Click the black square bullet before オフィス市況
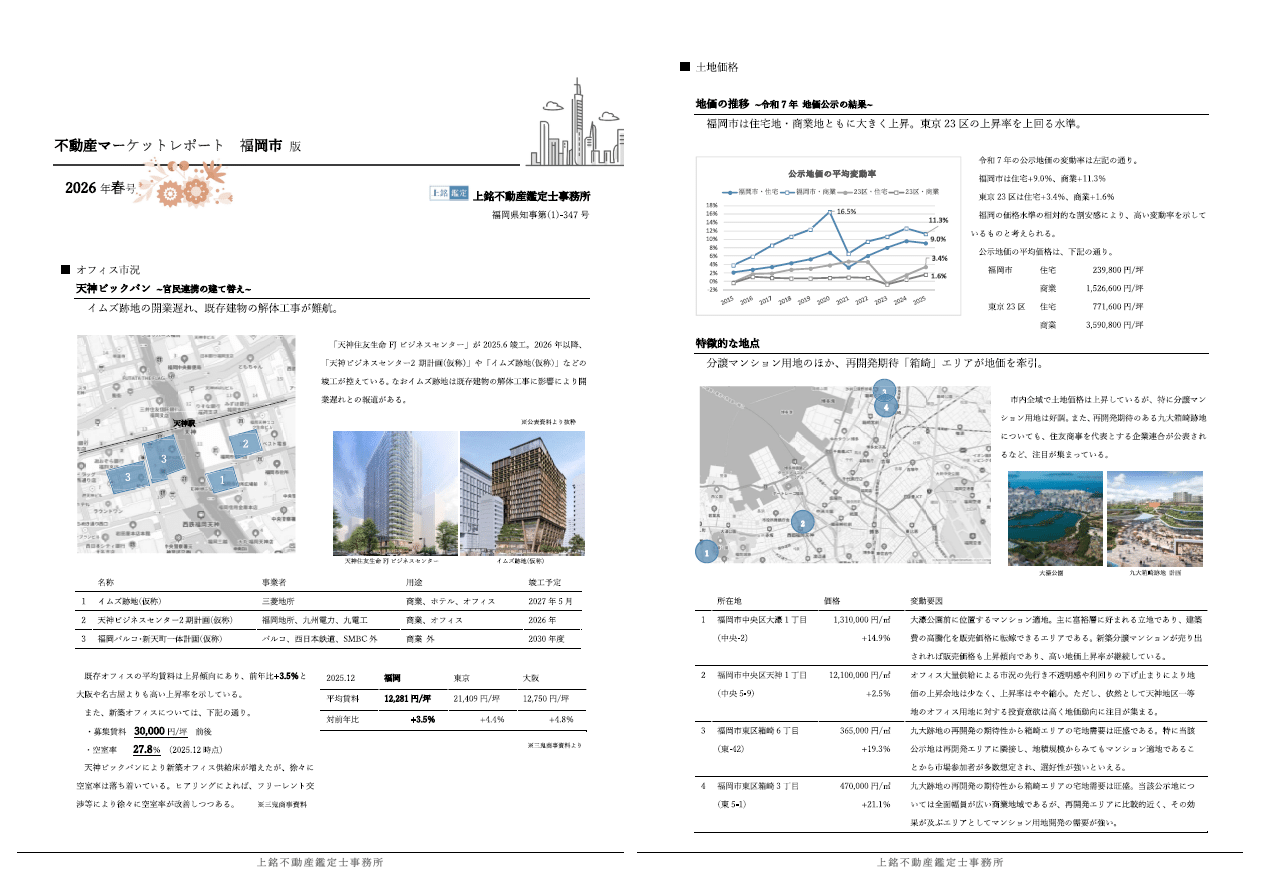 [x=66, y=269]
